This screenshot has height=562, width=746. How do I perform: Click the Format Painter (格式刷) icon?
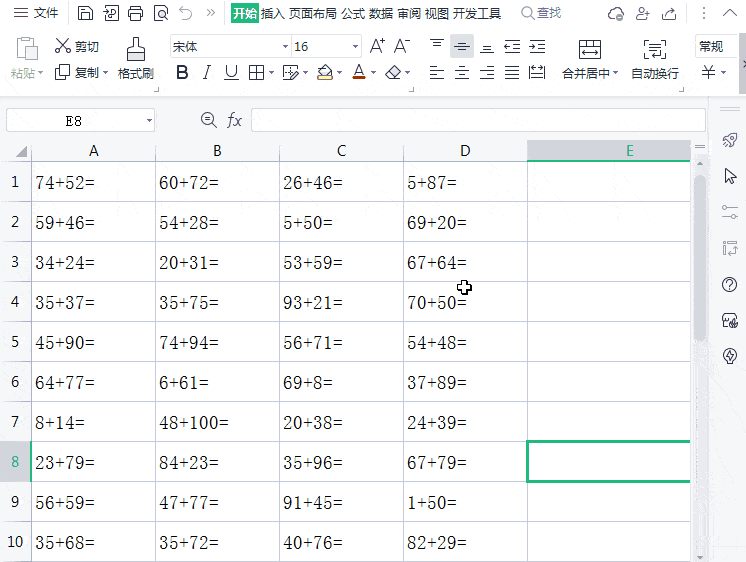pos(136,49)
